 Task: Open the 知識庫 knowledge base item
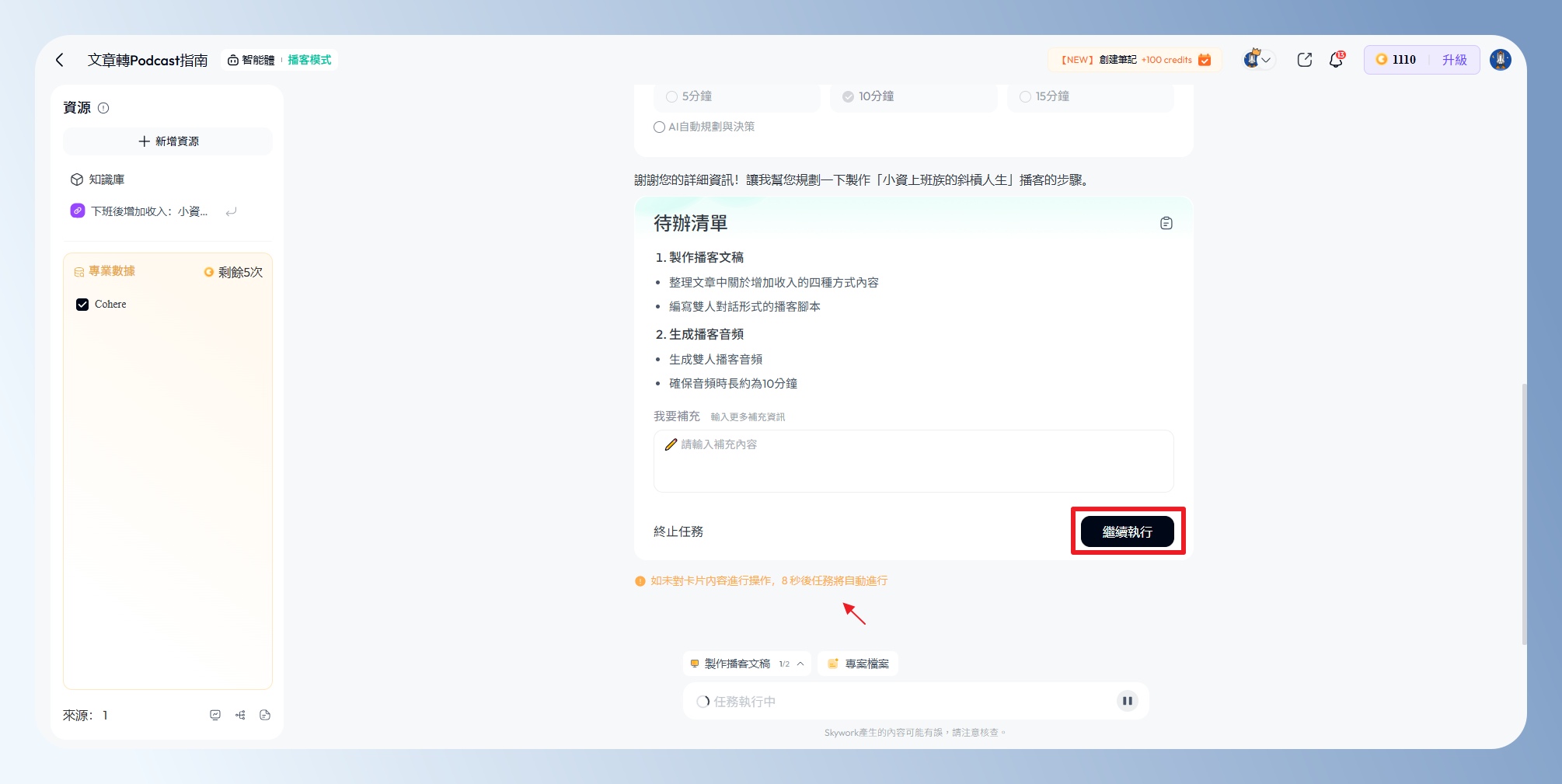106,179
